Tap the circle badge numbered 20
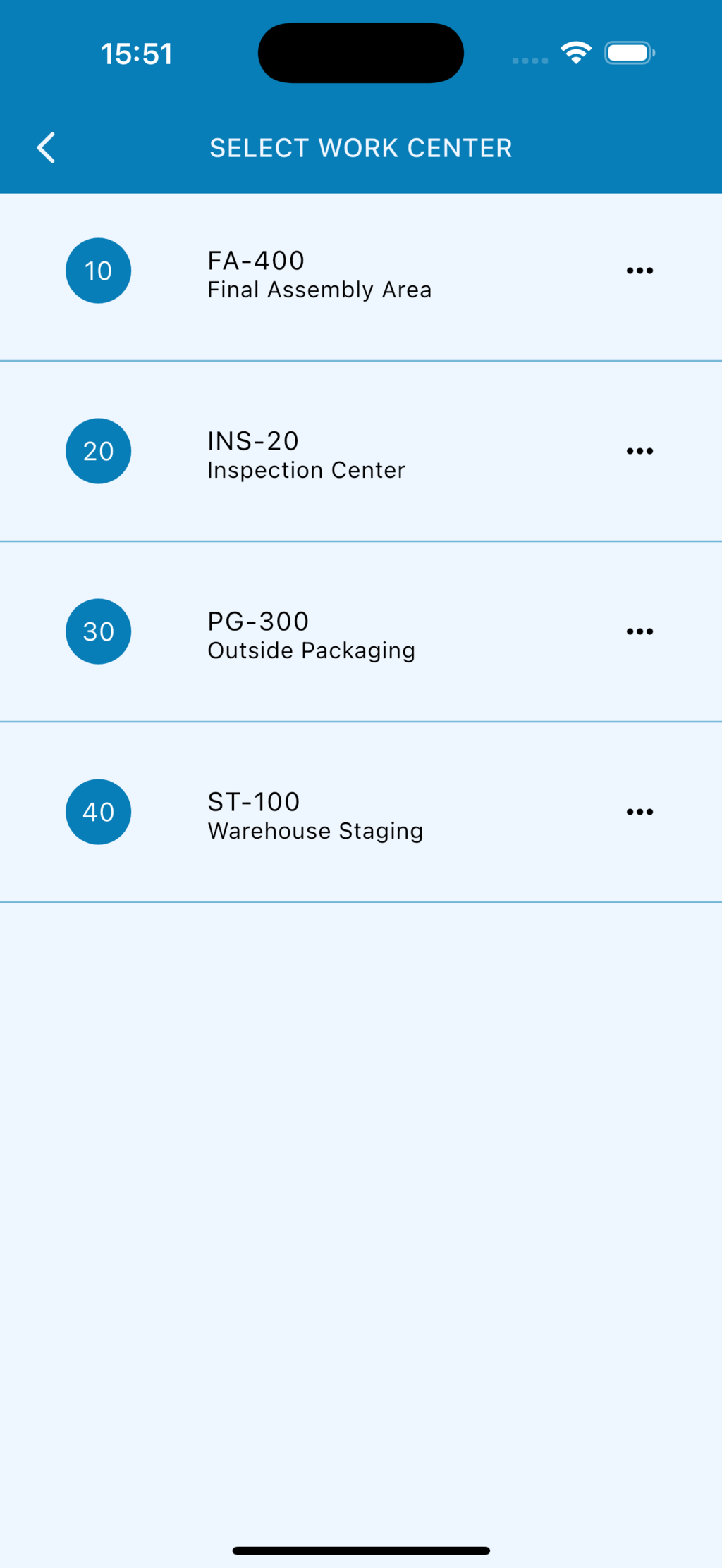The image size is (722, 1568). point(99,451)
